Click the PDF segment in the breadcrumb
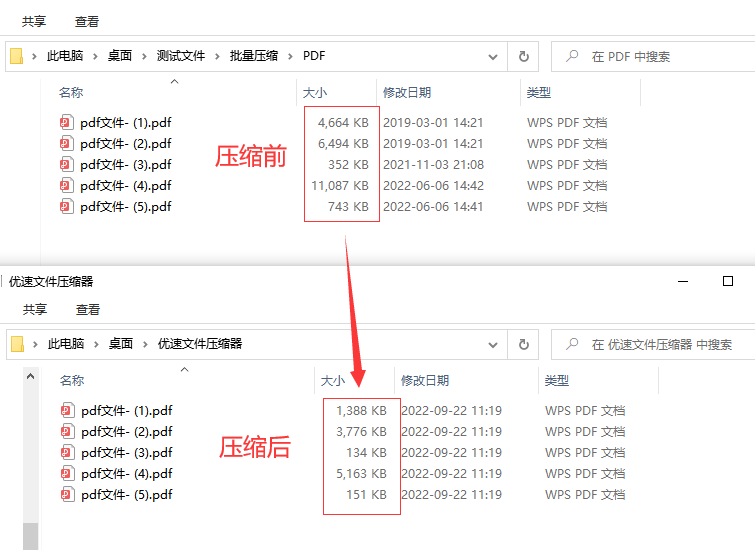Image resolution: width=755 pixels, height=550 pixels. (314, 56)
